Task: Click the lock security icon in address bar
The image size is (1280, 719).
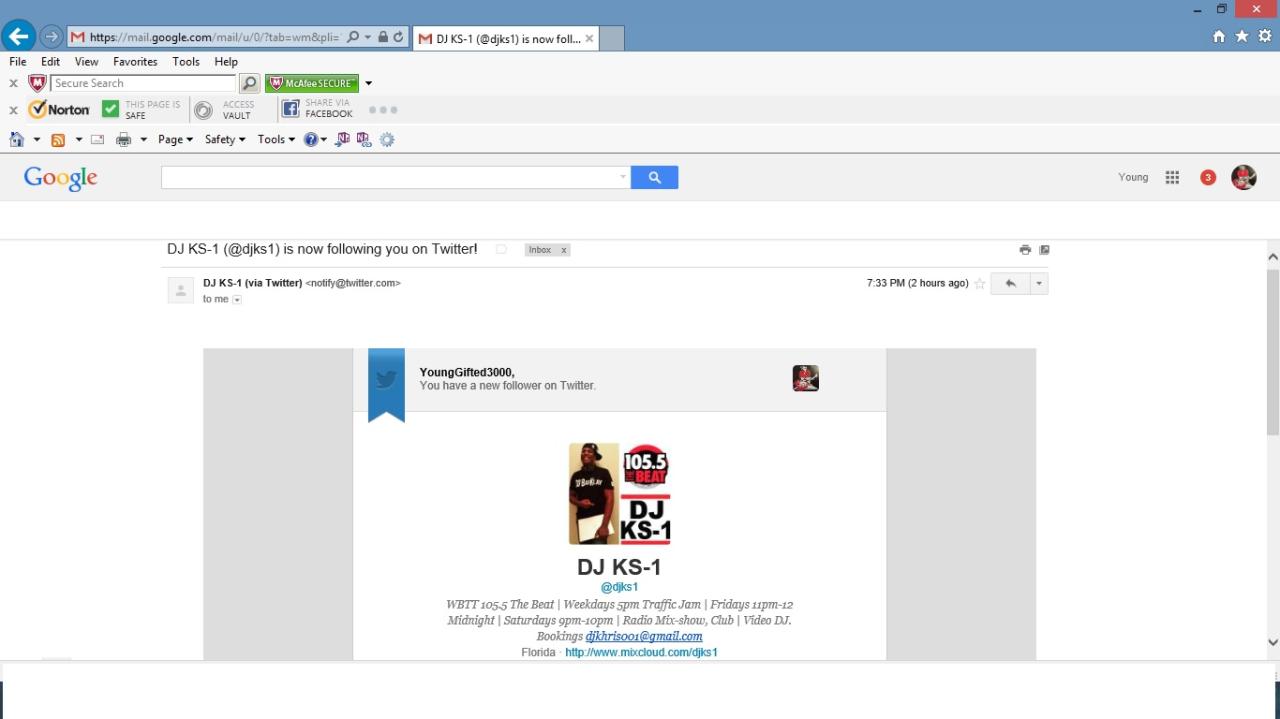Action: coord(383,37)
